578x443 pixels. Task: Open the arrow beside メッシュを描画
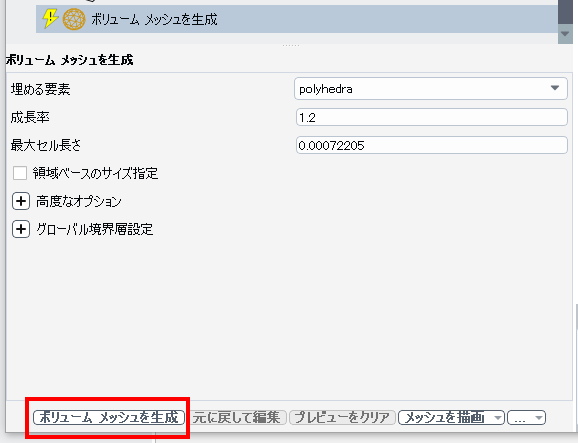498,418
